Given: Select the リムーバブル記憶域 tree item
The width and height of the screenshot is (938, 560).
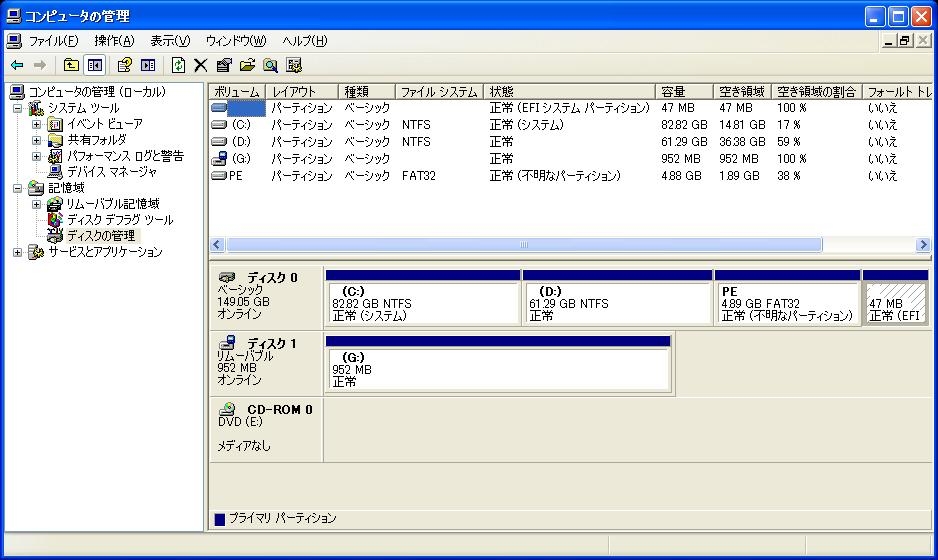Looking at the screenshot, I should (x=112, y=204).
